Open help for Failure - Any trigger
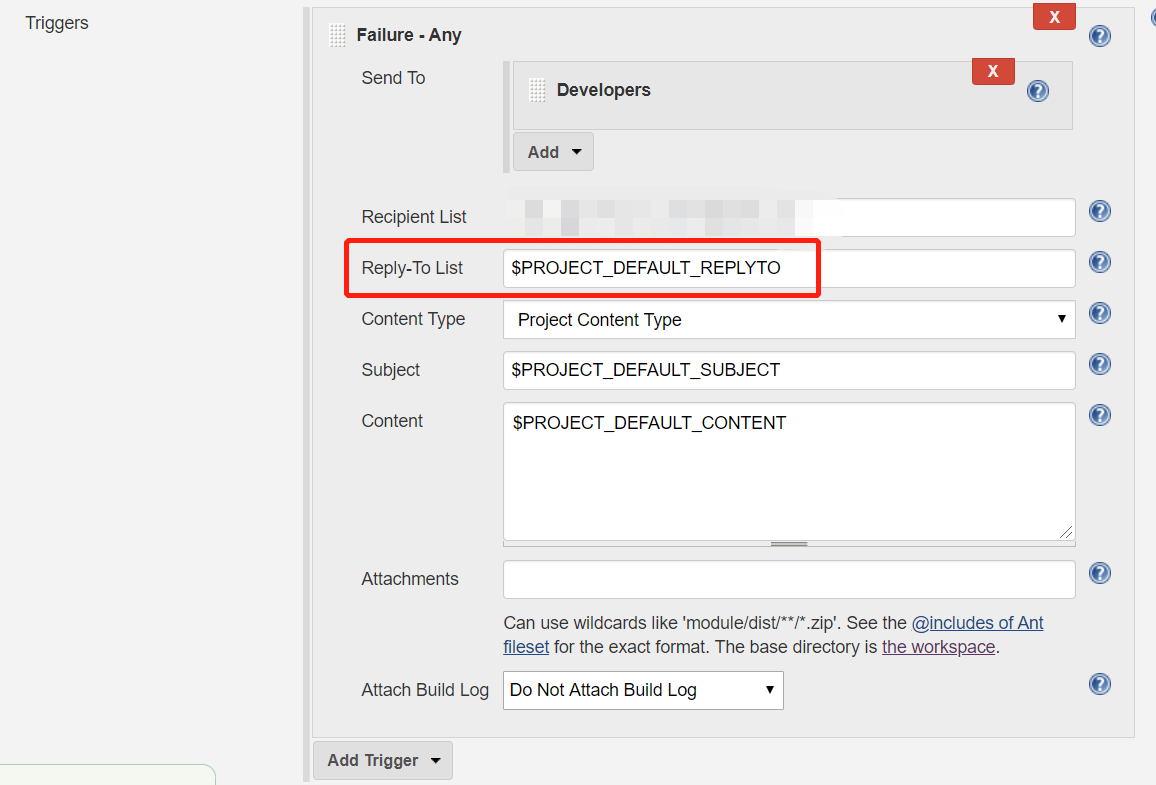This screenshot has width=1156, height=785. point(1099,35)
